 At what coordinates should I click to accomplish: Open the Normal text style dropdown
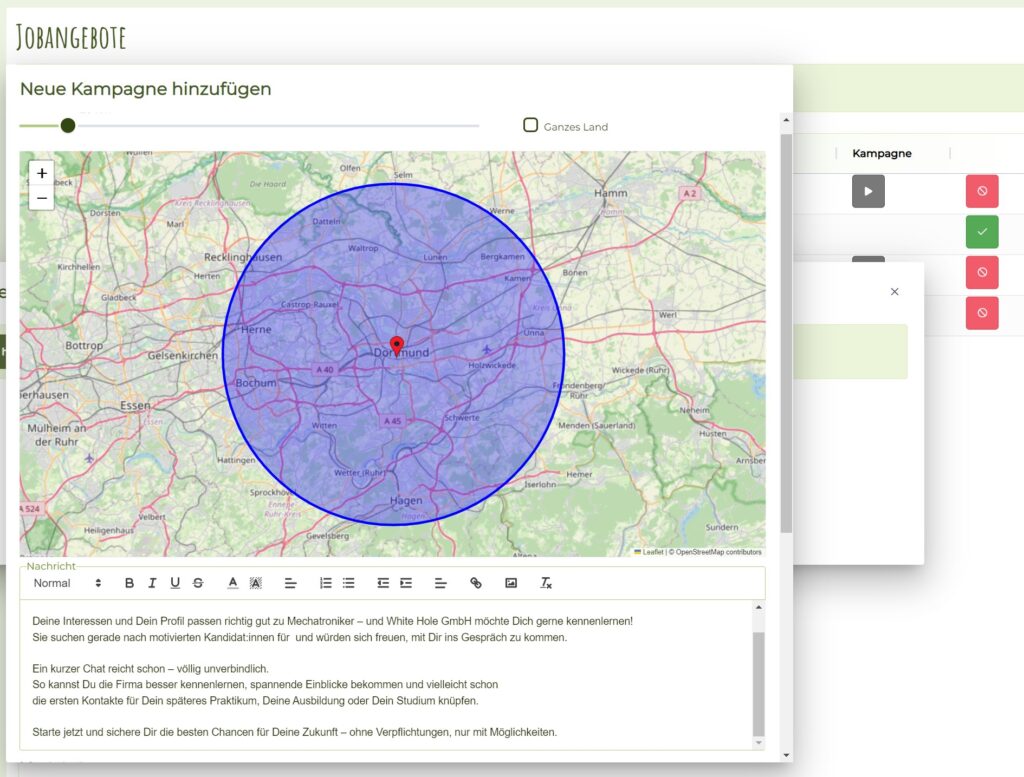(67, 583)
